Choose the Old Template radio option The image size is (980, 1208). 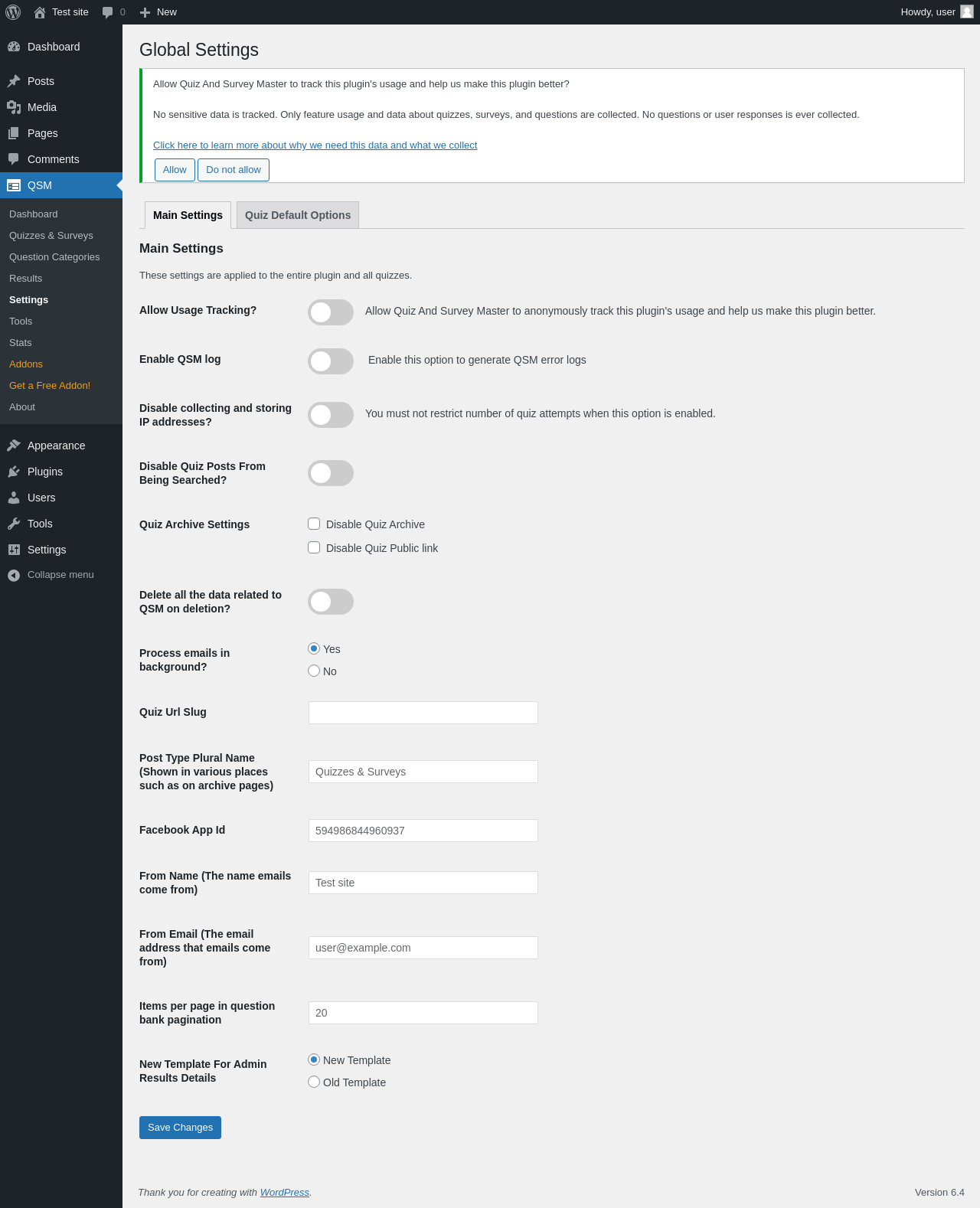(314, 1082)
